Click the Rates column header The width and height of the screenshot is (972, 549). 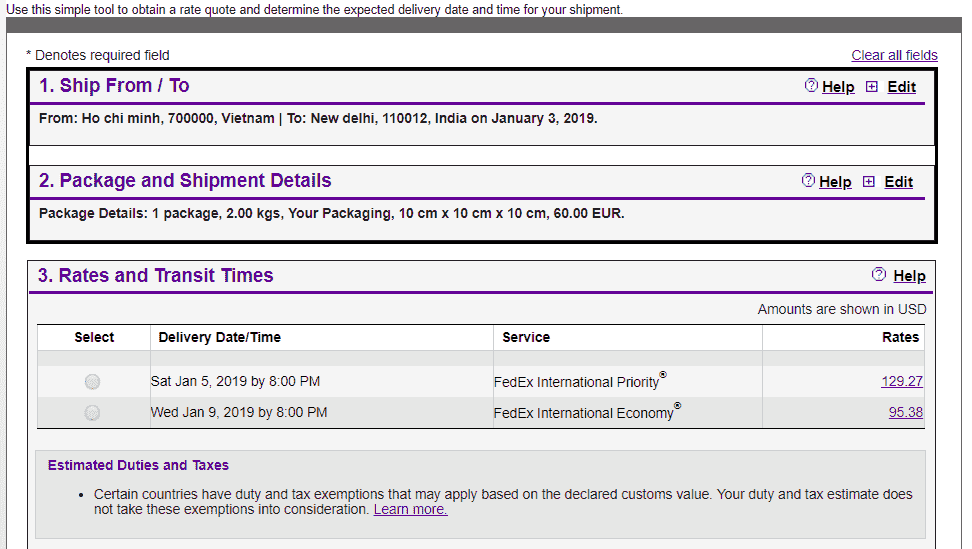click(x=900, y=337)
